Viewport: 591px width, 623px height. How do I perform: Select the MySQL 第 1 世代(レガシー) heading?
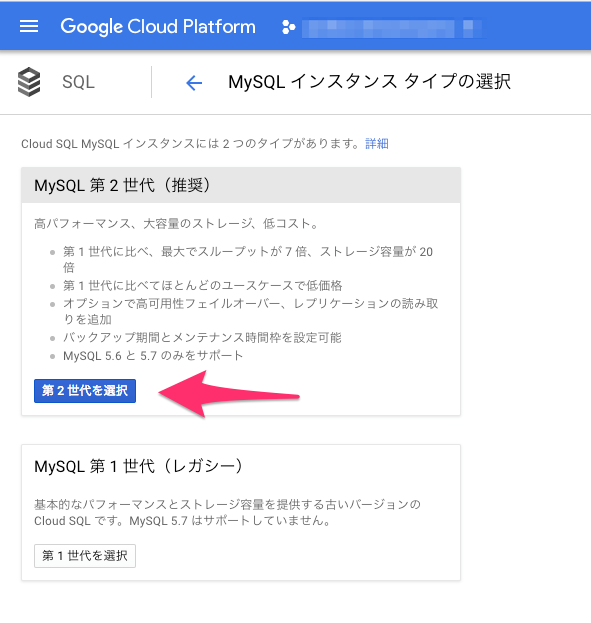pyautogui.click(x=138, y=466)
